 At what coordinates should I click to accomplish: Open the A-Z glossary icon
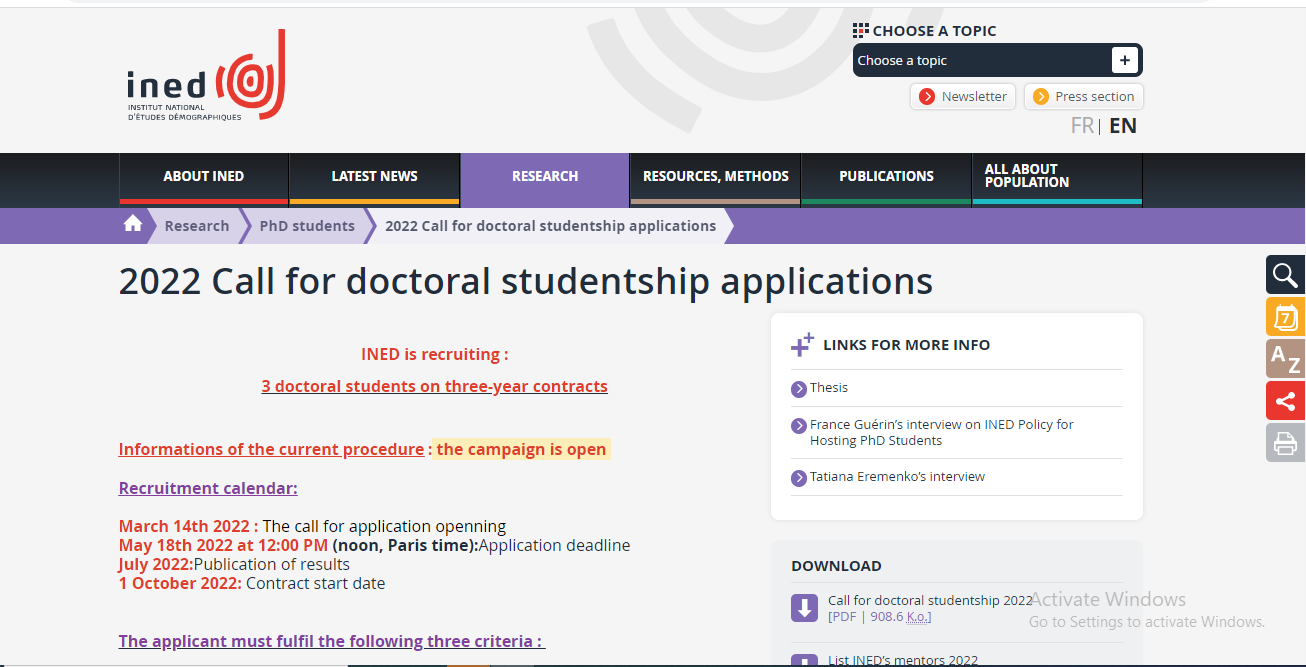[x=1285, y=359]
